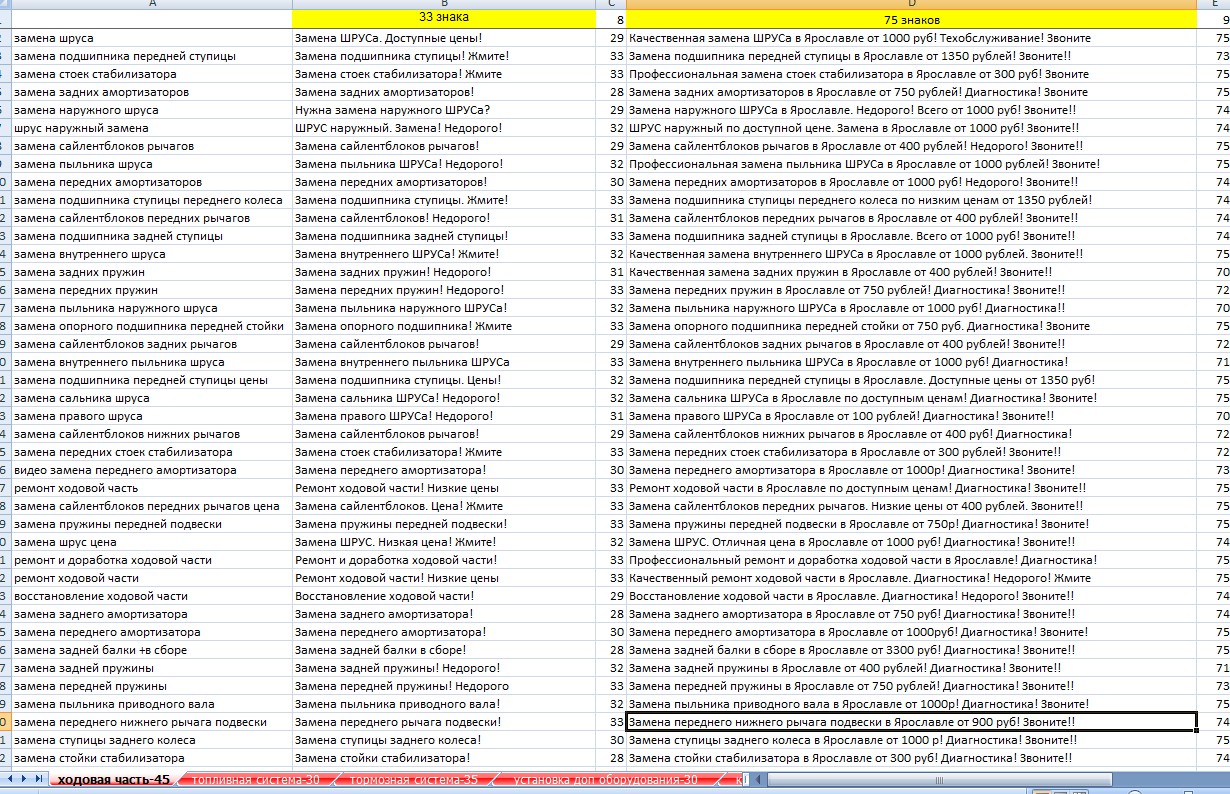Viewport: 1230px width, 794px height.
Task: Select column A header
Action: (x=152, y=4)
